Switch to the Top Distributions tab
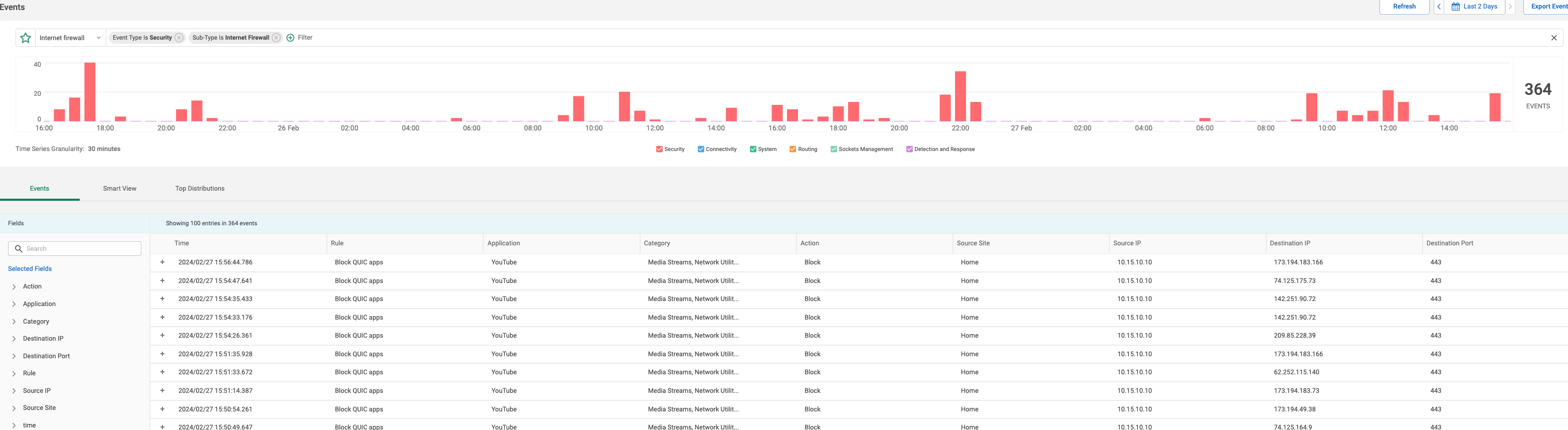Image resolution: width=1568 pixels, height=430 pixels. (200, 189)
